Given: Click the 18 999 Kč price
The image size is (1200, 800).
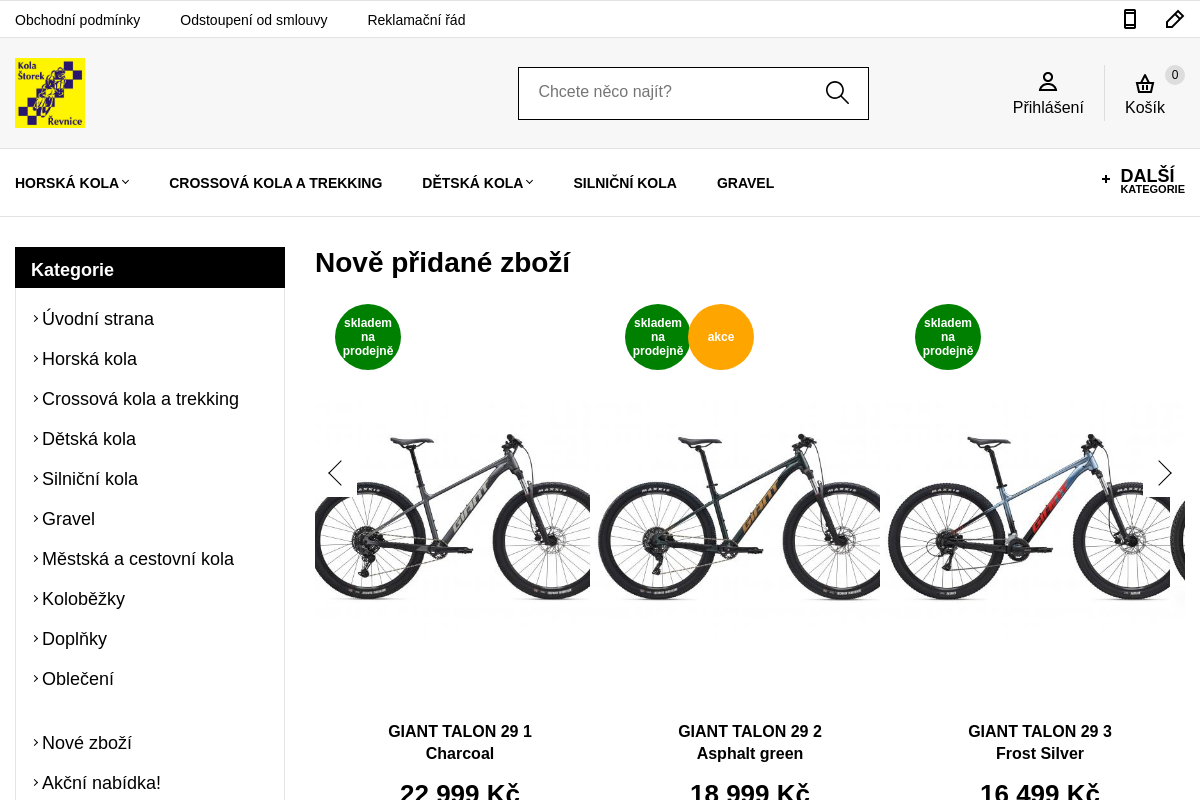Looking at the screenshot, I should (750, 791).
